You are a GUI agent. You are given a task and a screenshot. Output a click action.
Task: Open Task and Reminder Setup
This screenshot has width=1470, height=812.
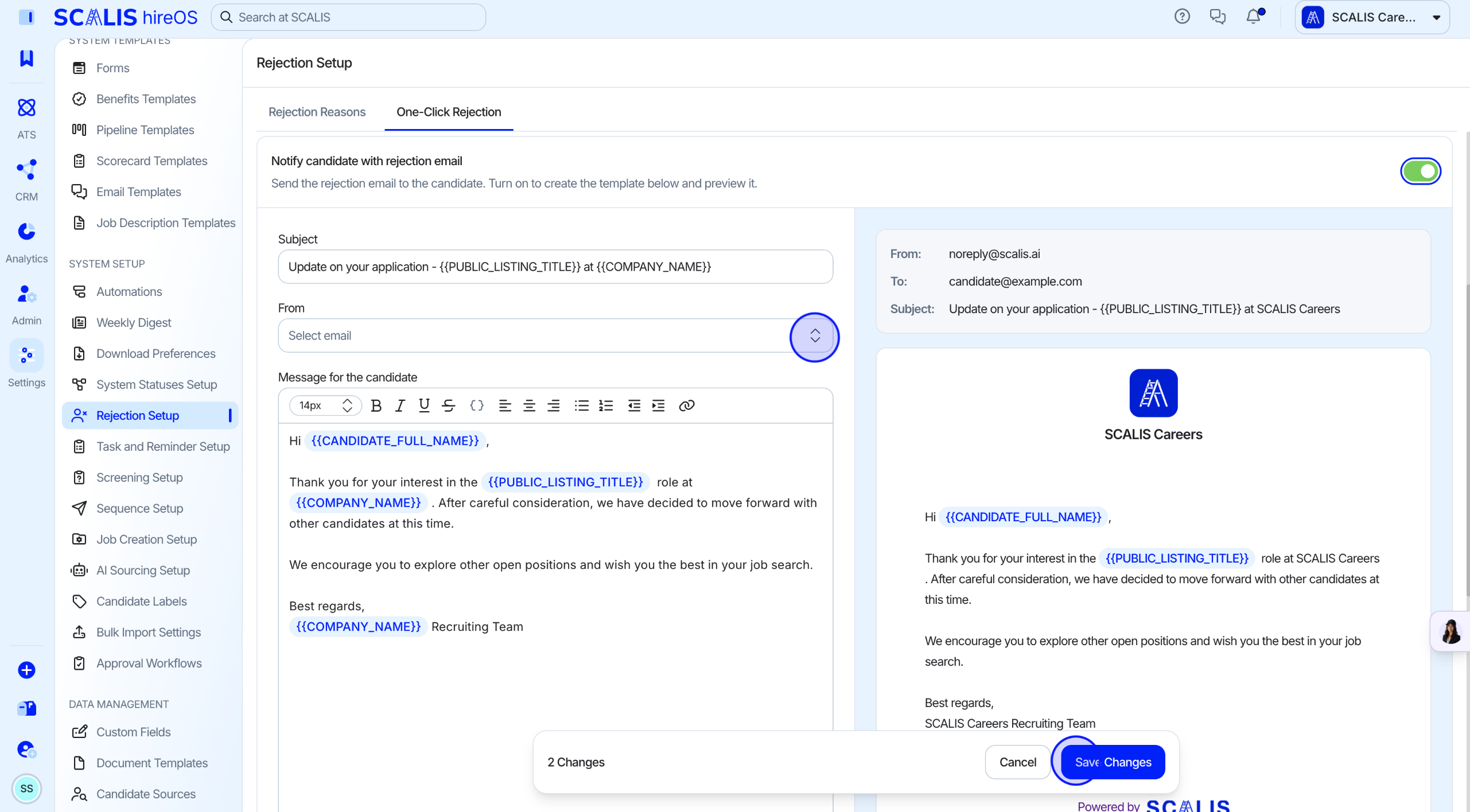tap(150, 446)
